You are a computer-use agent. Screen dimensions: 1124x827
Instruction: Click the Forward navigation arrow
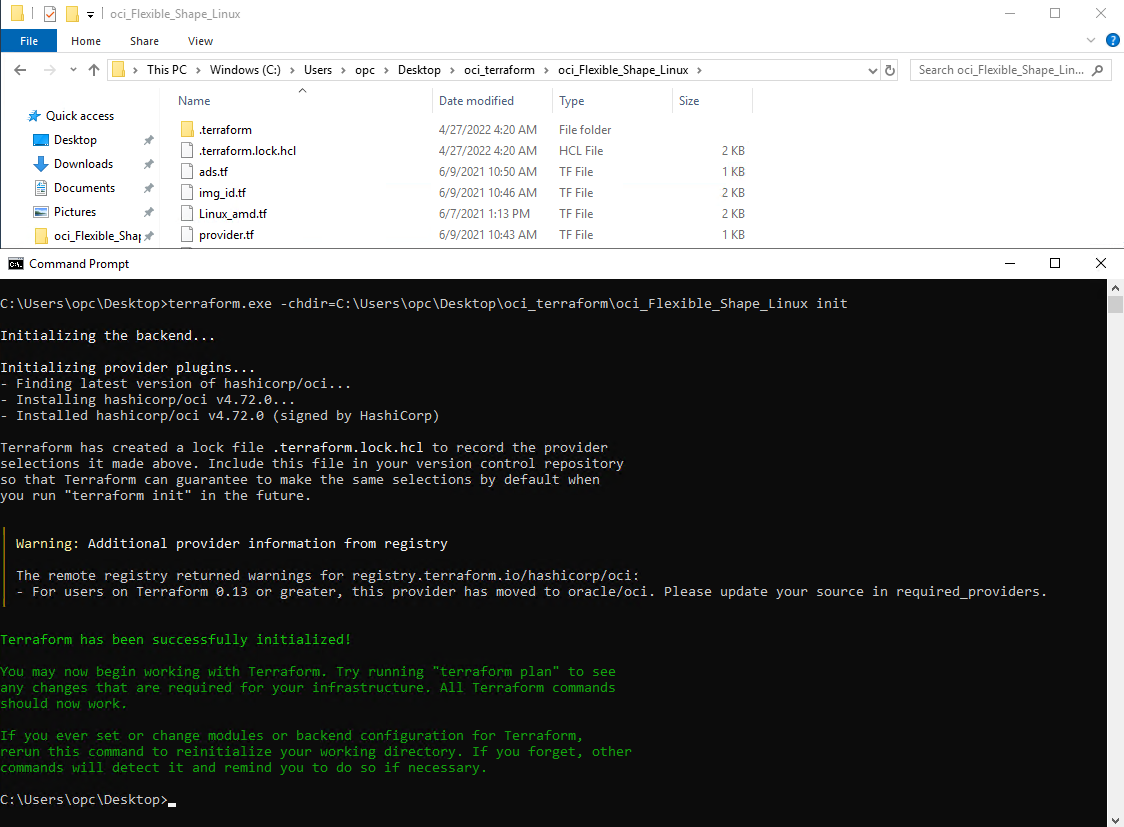[x=49, y=70]
